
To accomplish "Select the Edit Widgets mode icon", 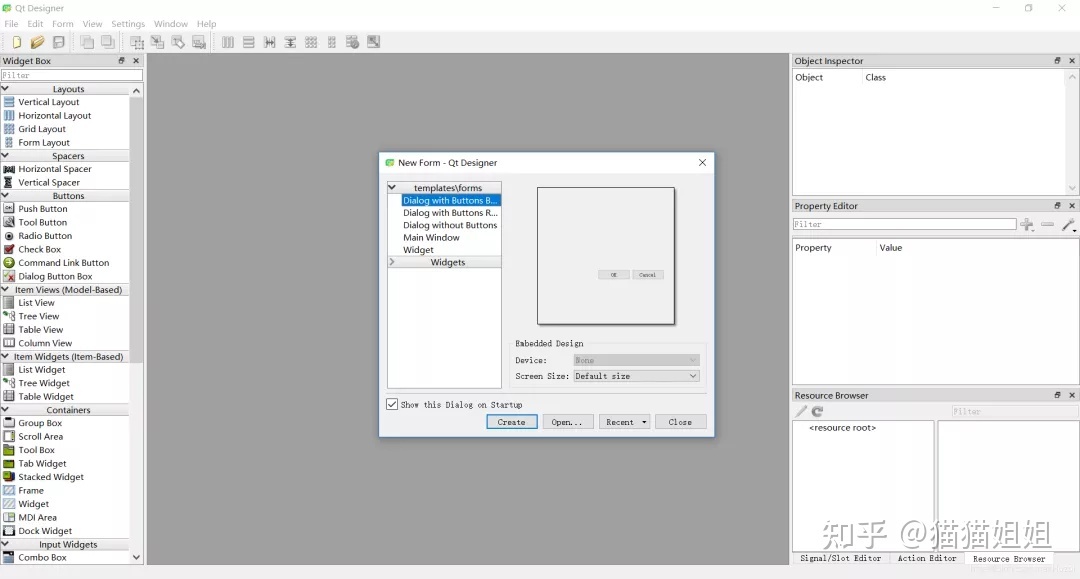I will pyautogui.click(x=137, y=42).
